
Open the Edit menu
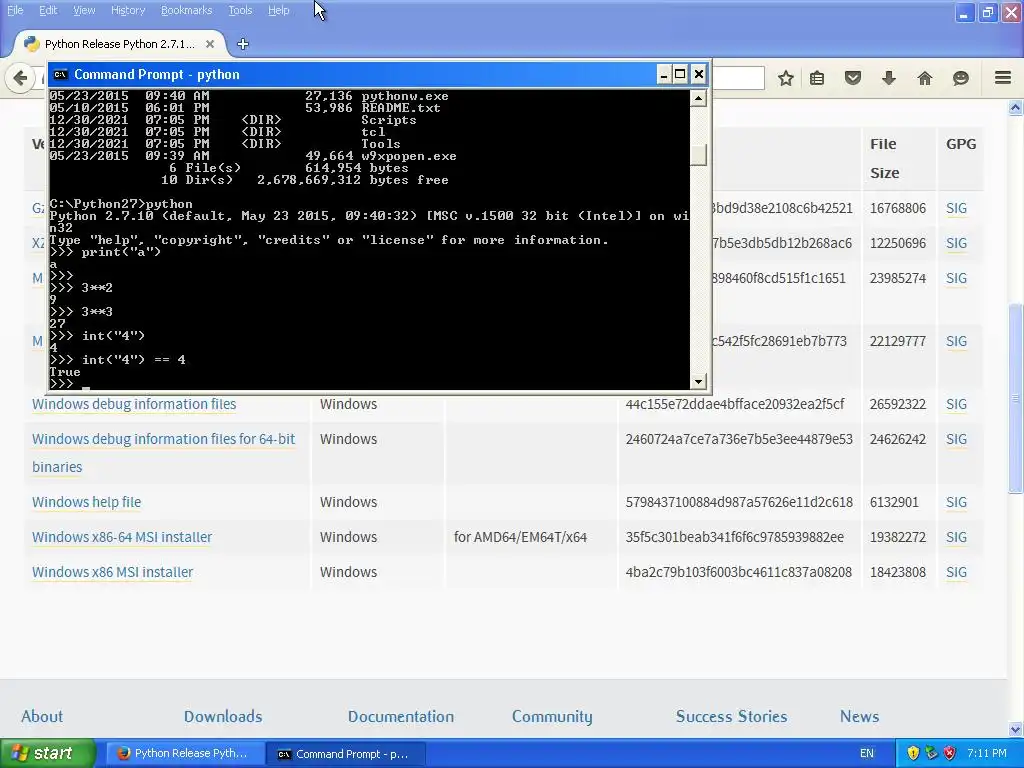[48, 10]
